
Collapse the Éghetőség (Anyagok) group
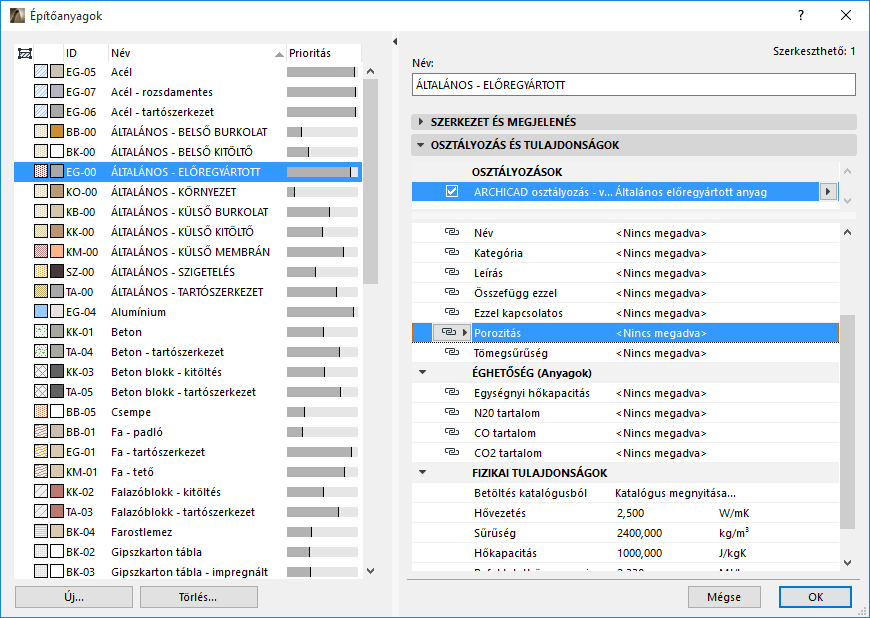[x=423, y=372]
